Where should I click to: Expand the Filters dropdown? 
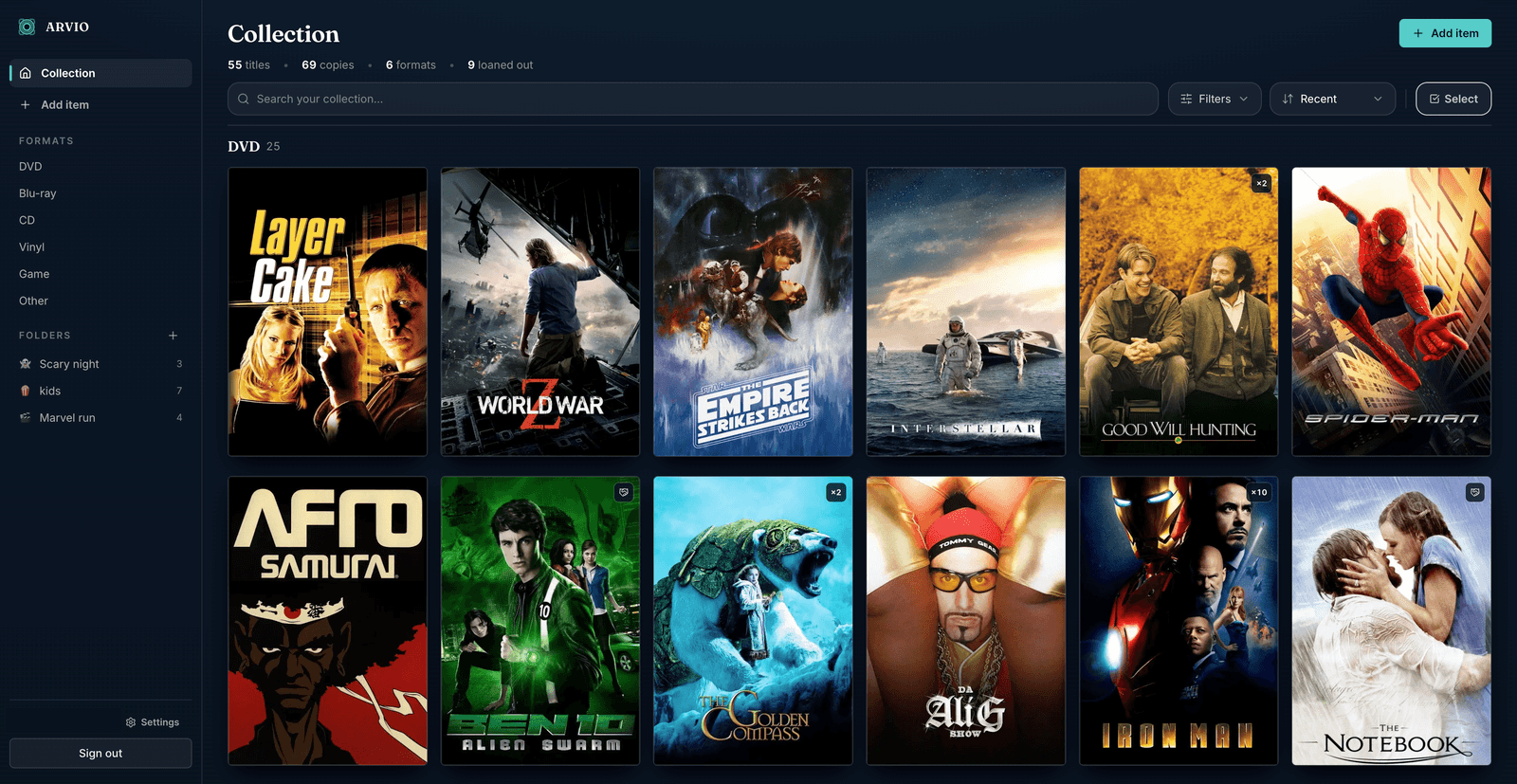pos(1215,99)
